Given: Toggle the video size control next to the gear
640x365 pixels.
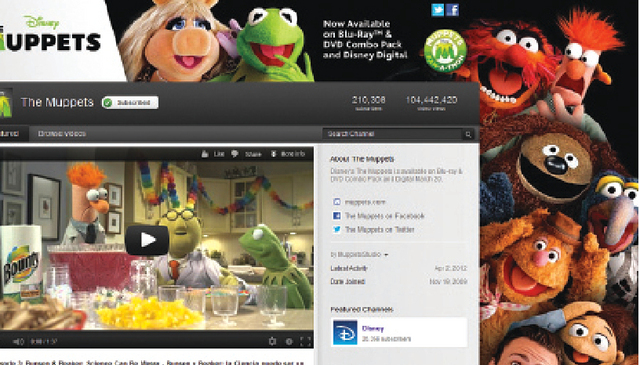Looking at the screenshot, I should [x=289, y=341].
